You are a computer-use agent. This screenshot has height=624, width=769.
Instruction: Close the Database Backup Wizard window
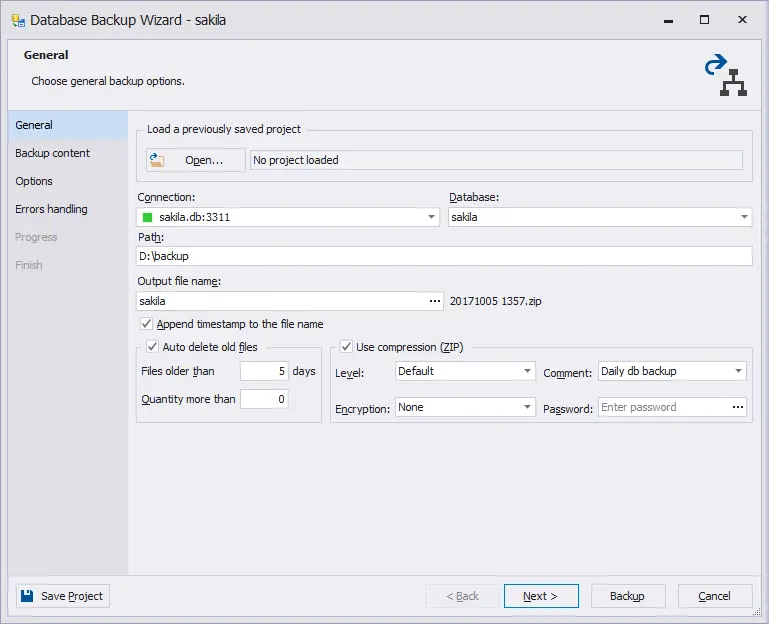tap(742, 20)
